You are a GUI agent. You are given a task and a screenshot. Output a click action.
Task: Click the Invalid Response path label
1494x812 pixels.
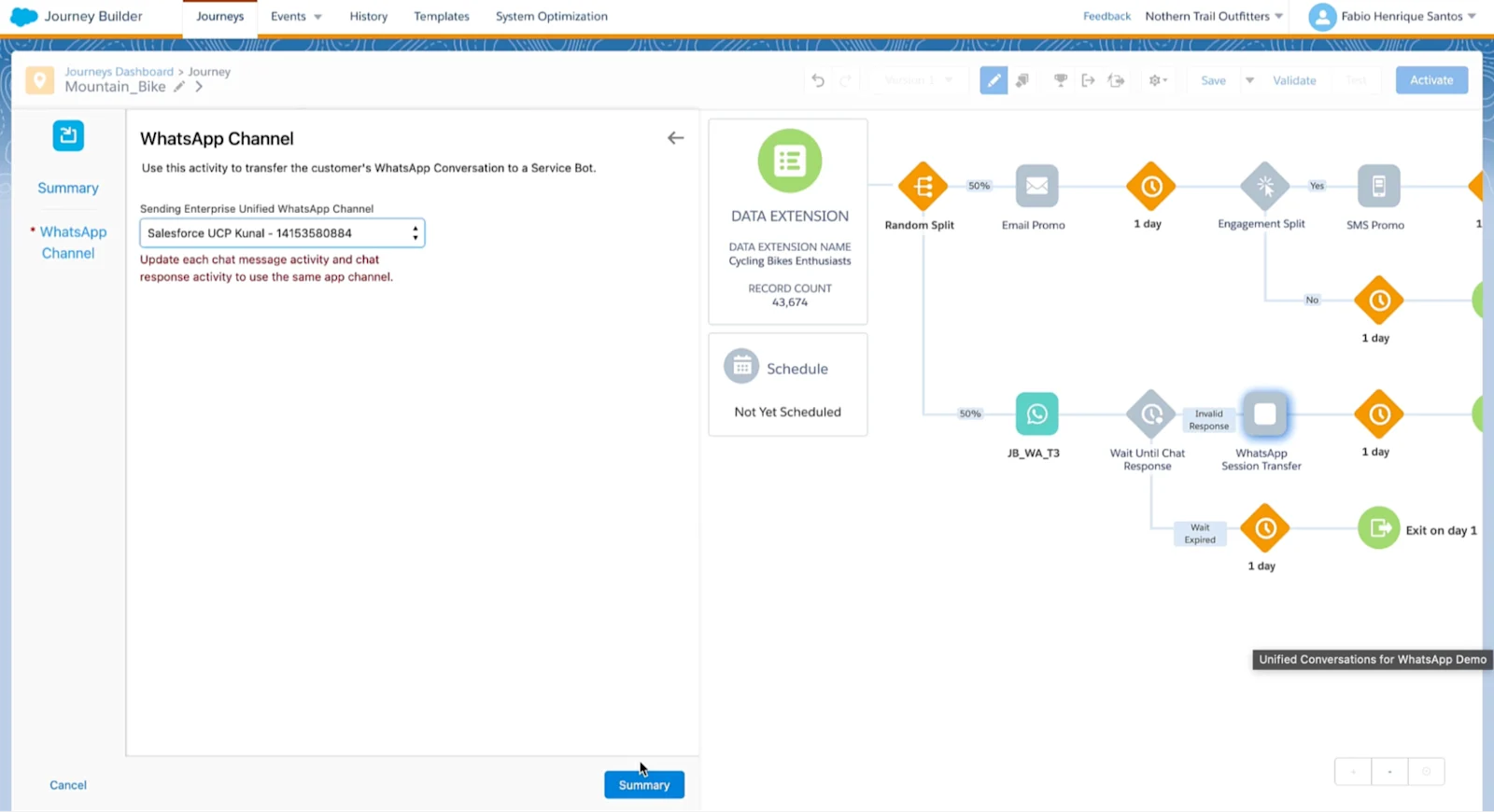click(x=1208, y=420)
